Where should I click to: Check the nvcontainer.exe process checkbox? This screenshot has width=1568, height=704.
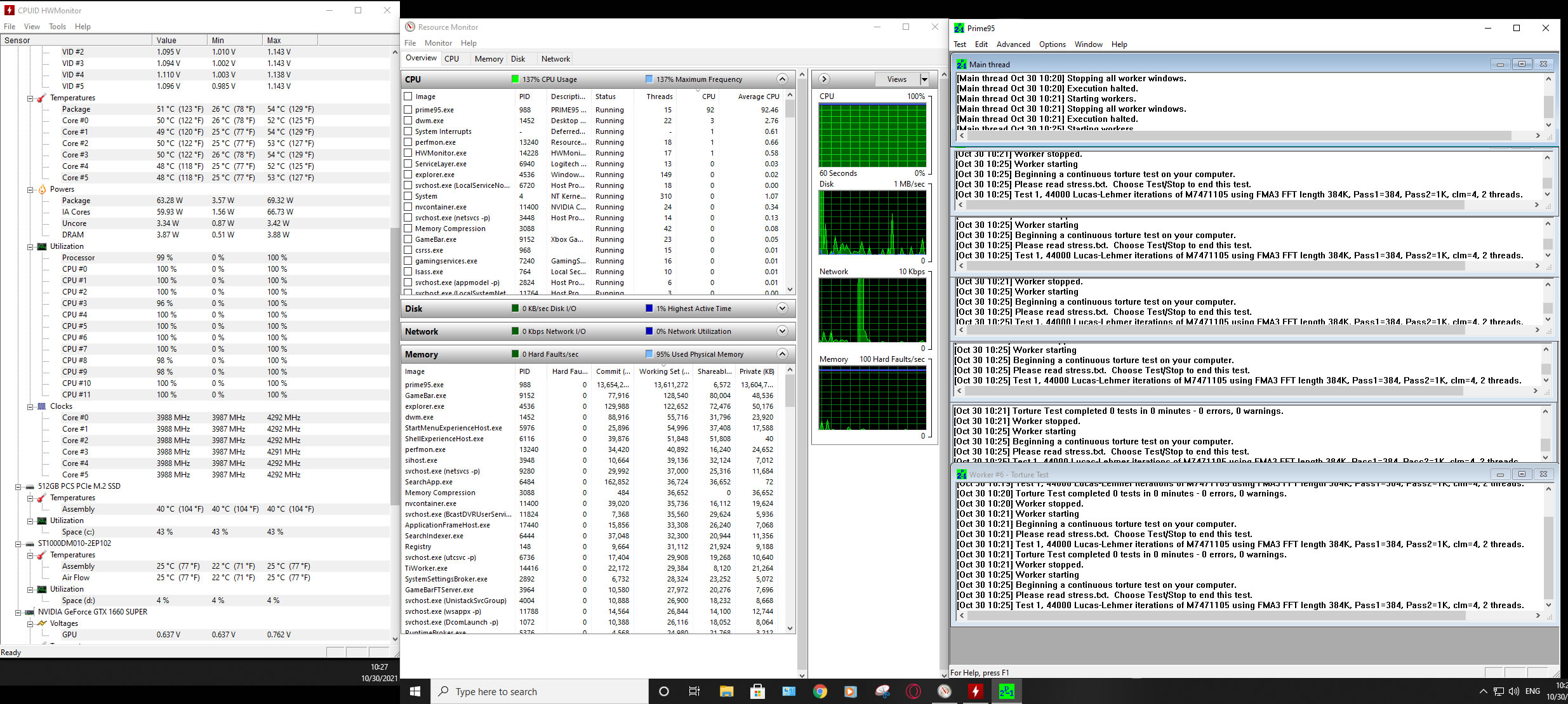408,207
